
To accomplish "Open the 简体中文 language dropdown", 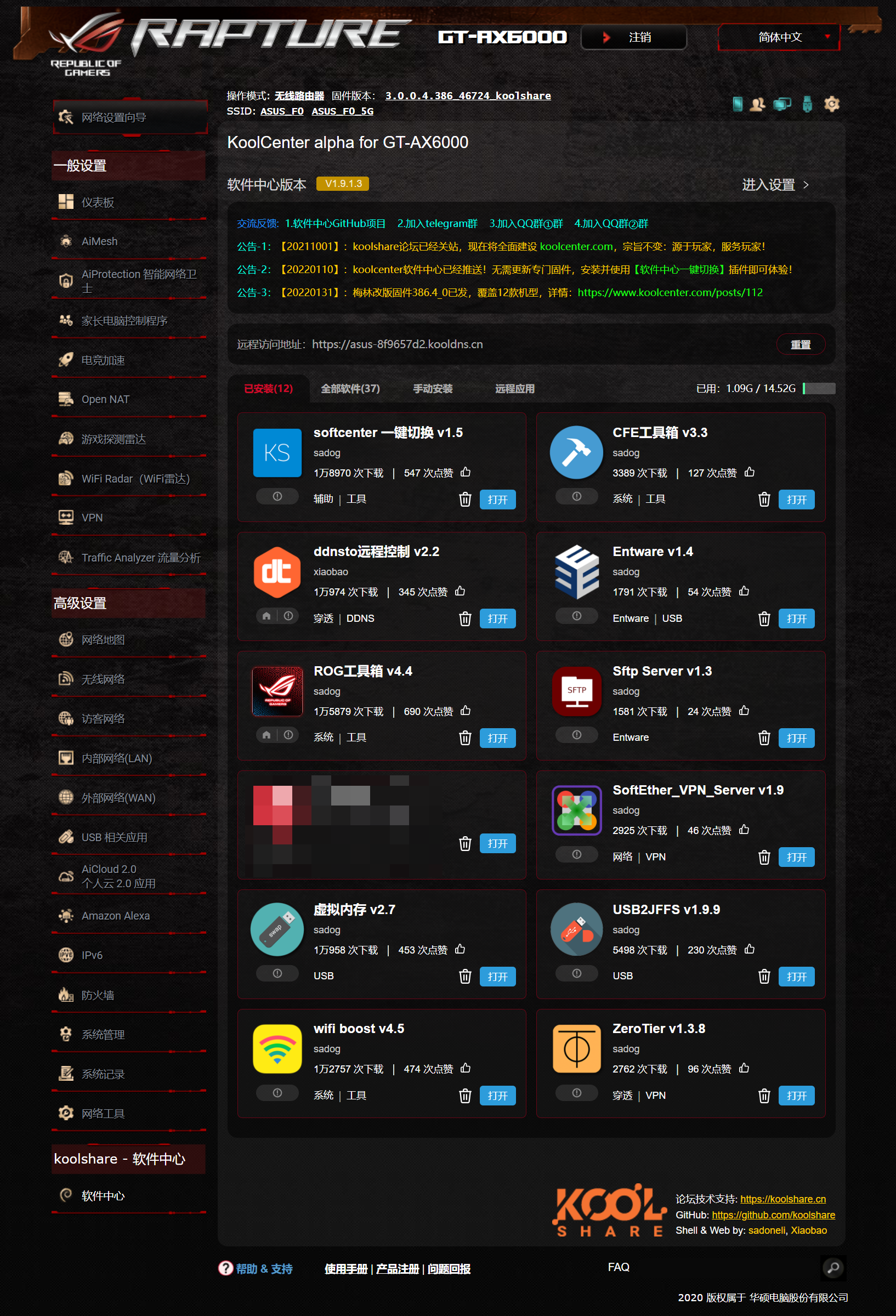I will coord(778,37).
